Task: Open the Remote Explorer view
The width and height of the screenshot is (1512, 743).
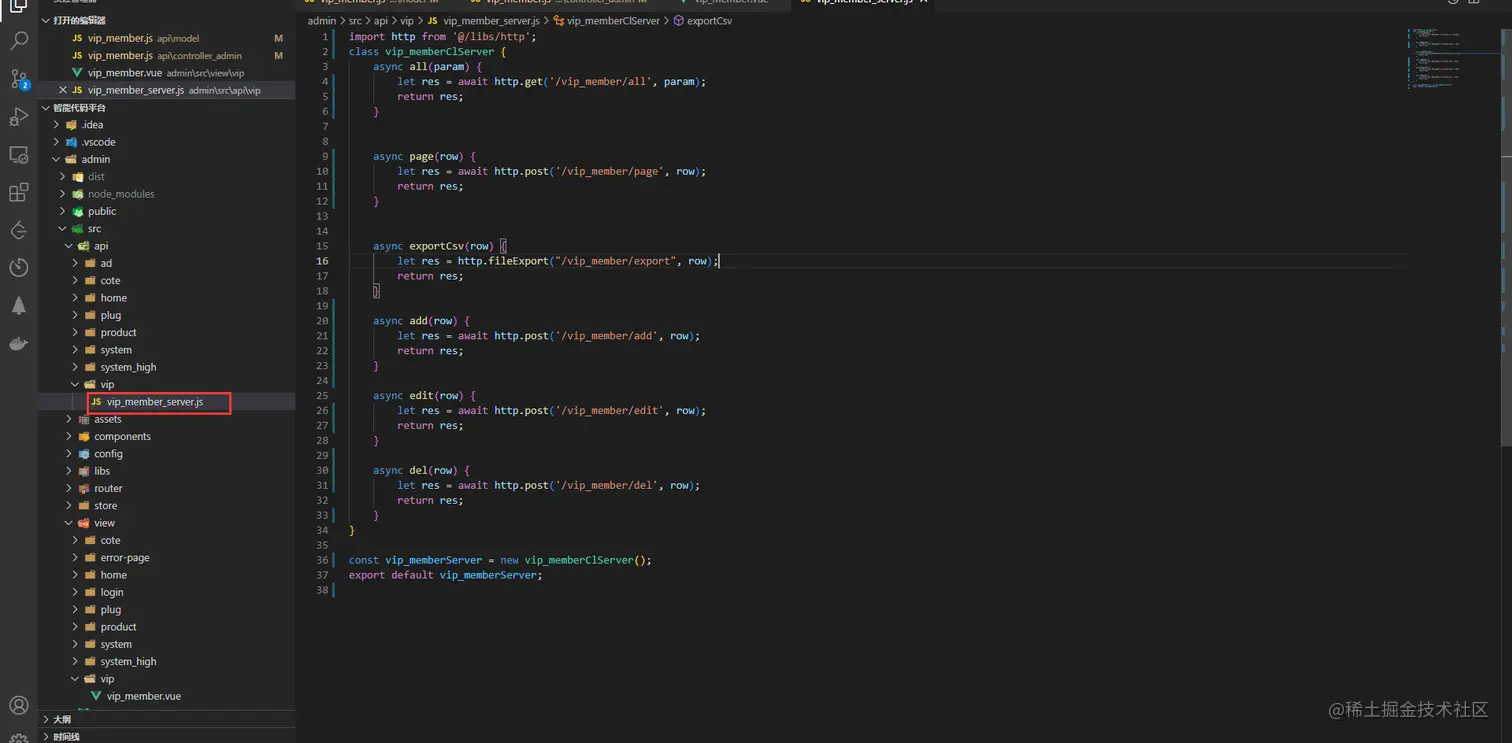Action: pos(18,155)
